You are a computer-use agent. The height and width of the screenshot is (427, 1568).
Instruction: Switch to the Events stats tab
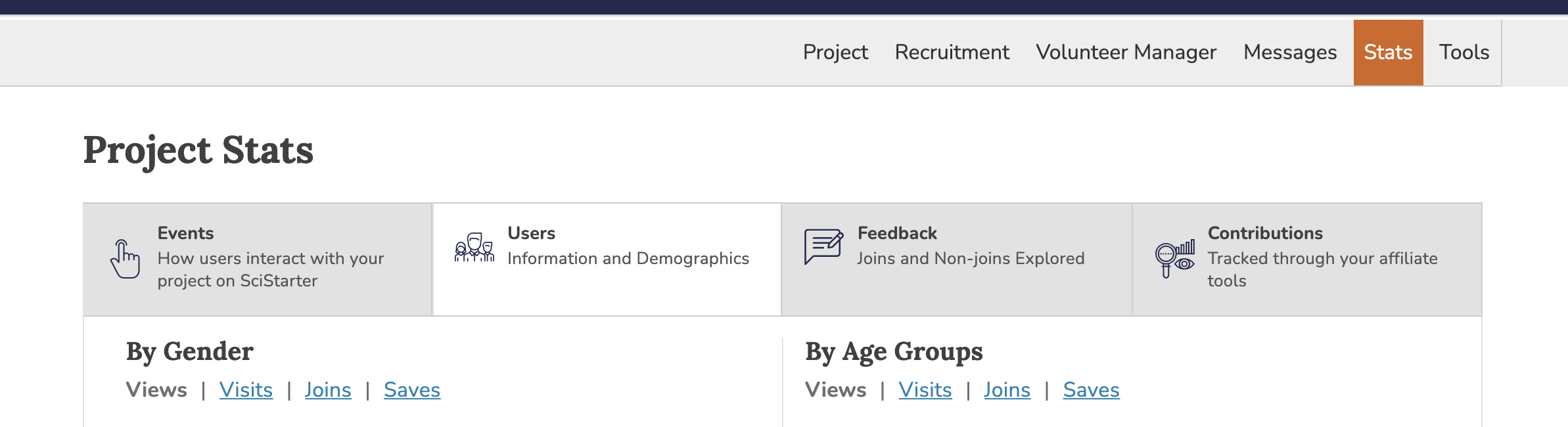pos(258,259)
